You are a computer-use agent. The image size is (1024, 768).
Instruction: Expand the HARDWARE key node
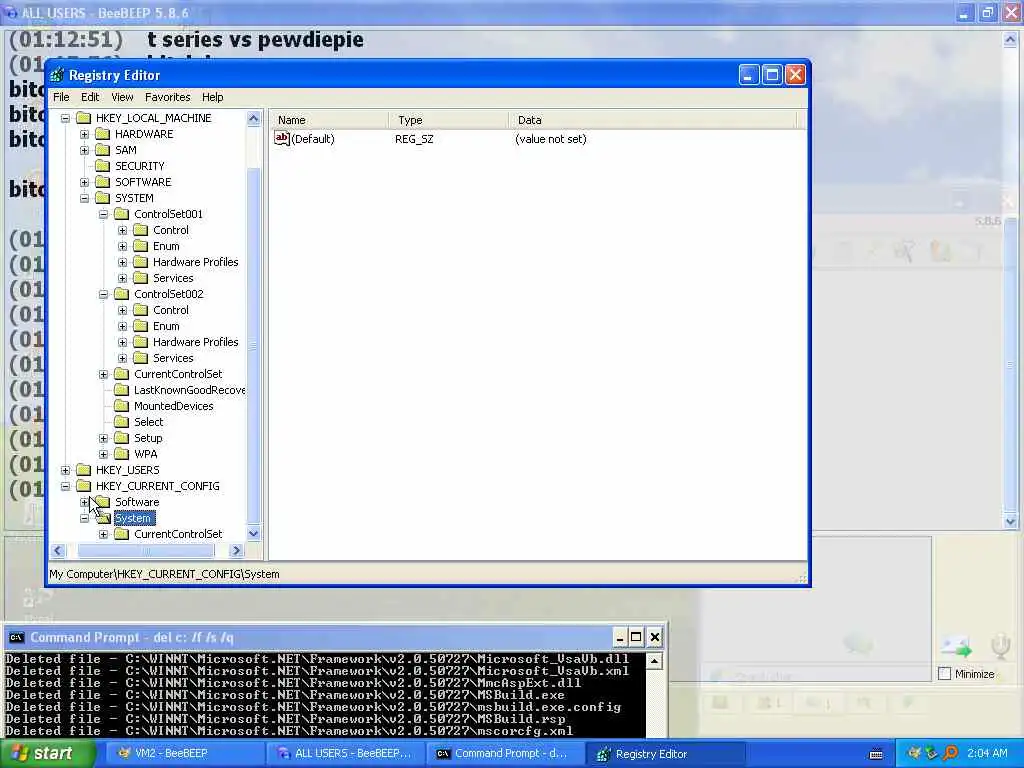tap(84, 134)
